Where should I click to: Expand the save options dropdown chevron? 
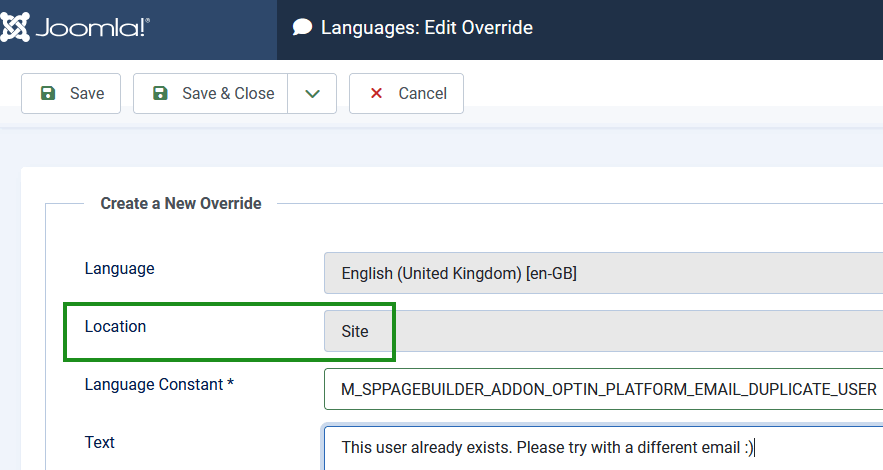[312, 93]
